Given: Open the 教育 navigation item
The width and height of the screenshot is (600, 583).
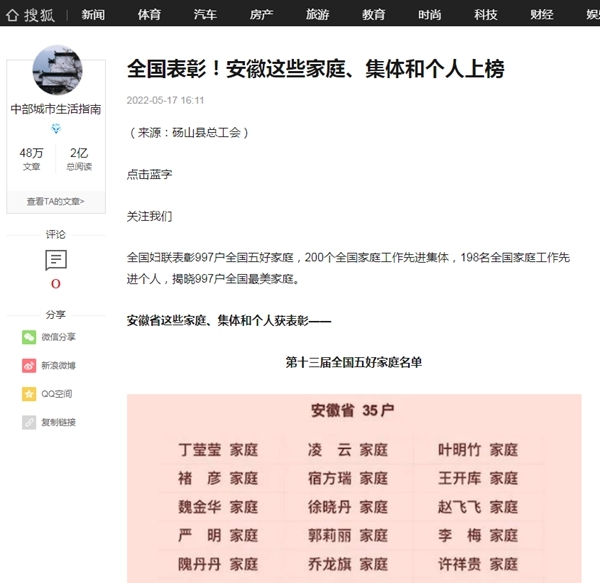Looking at the screenshot, I should coord(374,14).
